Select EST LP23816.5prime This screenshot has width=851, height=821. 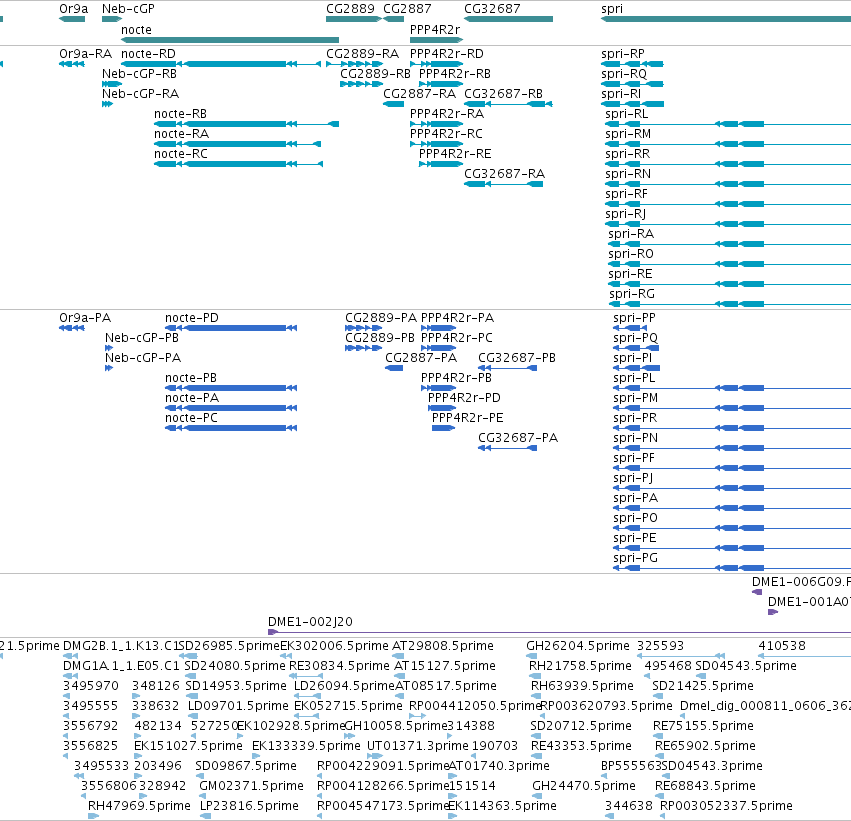[205, 816]
